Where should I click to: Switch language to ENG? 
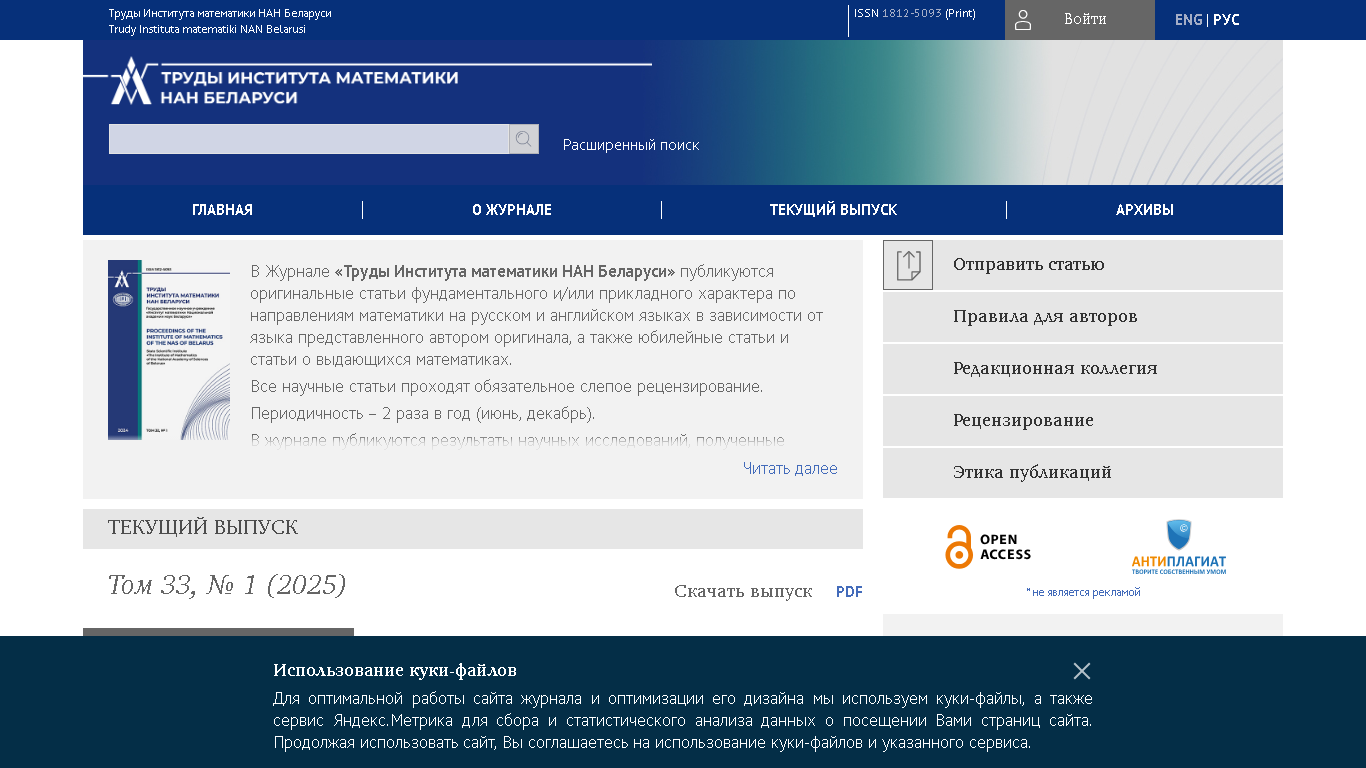pyautogui.click(x=1189, y=20)
